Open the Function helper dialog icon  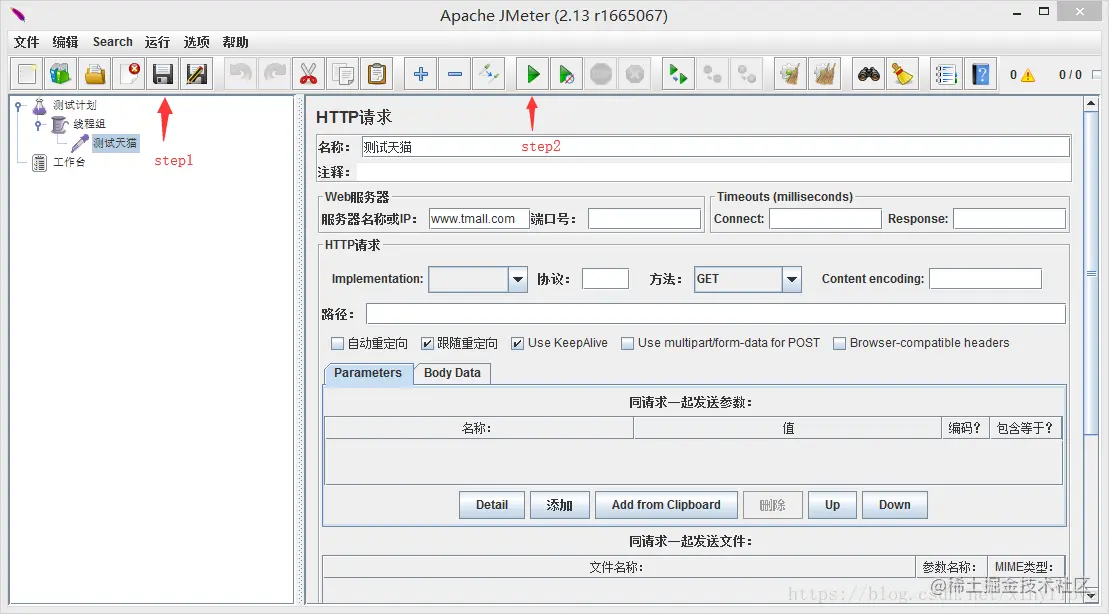click(946, 74)
